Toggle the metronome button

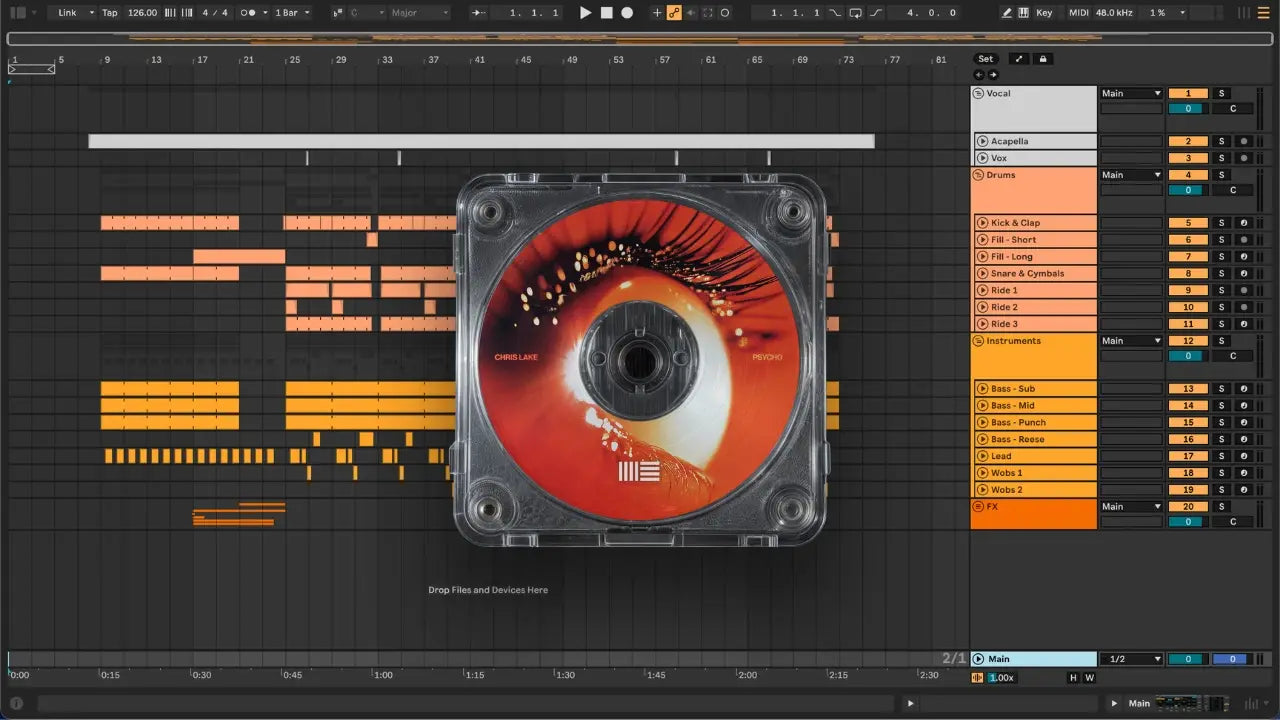[250, 13]
